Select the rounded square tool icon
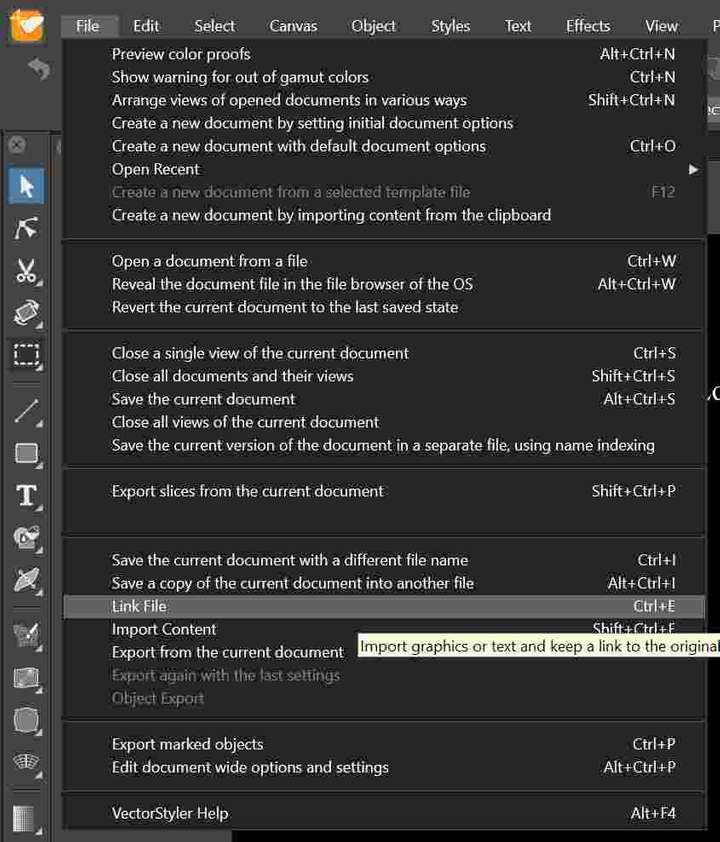 (26, 720)
